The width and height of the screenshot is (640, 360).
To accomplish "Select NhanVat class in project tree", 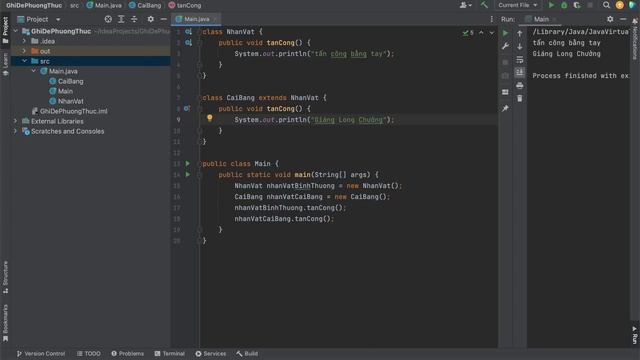I will tap(66, 101).
